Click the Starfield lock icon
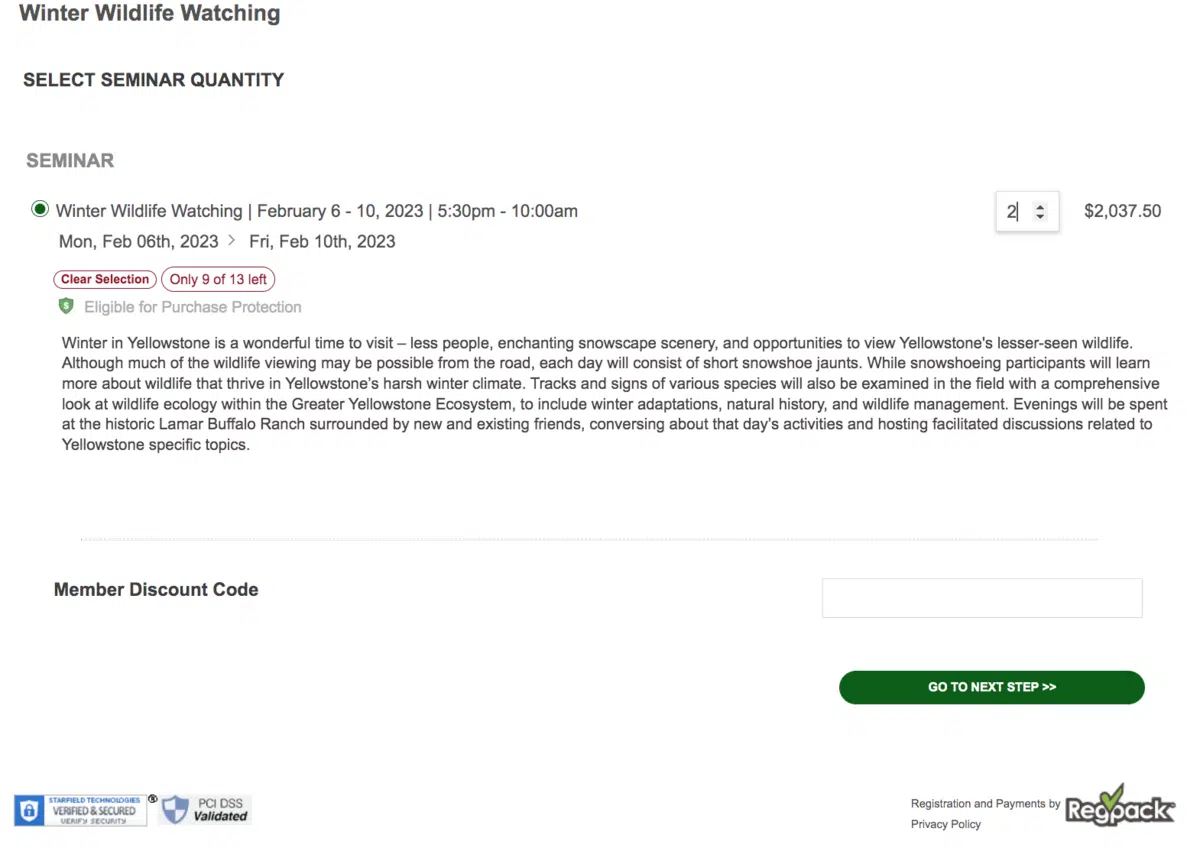This screenshot has width=1200, height=848. tap(29, 811)
